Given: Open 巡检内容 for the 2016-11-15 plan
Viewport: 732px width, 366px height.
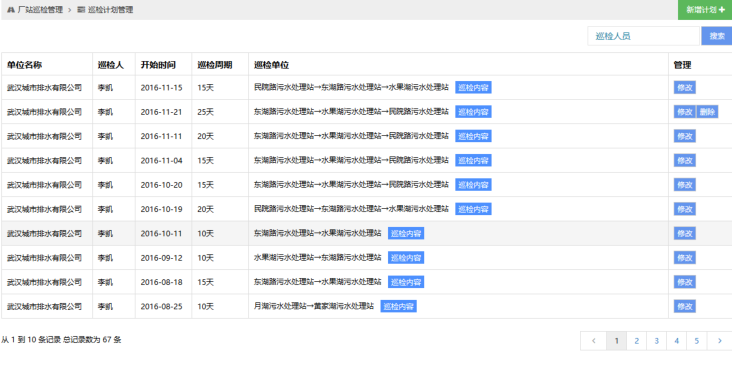Looking at the screenshot, I should [473, 88].
